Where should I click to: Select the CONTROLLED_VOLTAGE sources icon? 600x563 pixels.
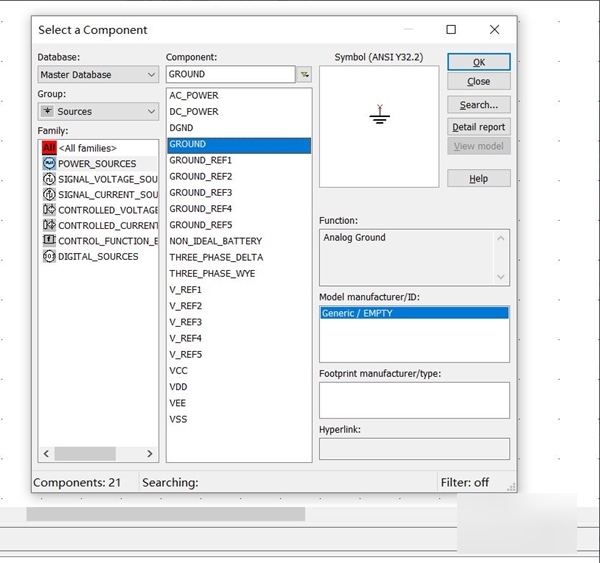coord(49,210)
